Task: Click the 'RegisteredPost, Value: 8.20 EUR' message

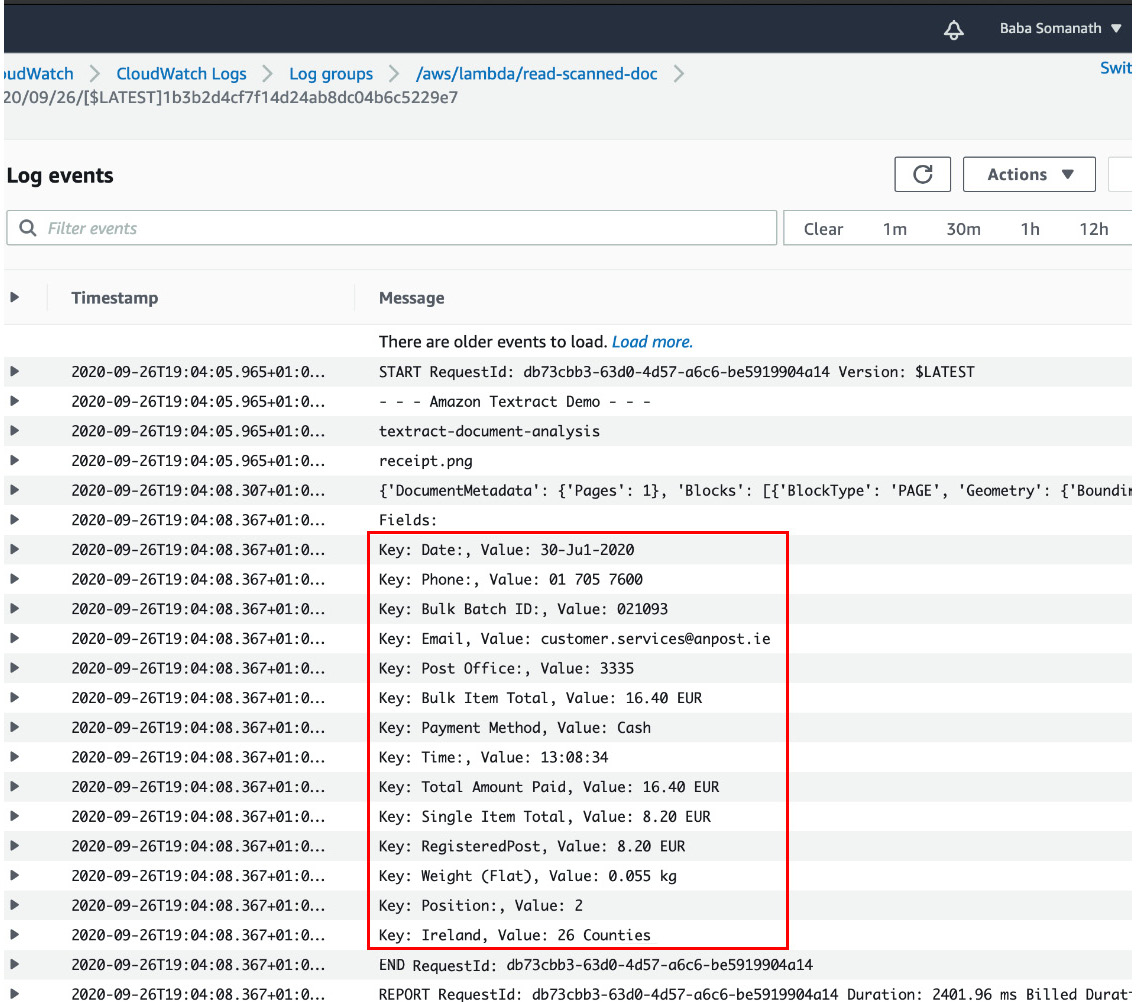Action: [x=532, y=847]
